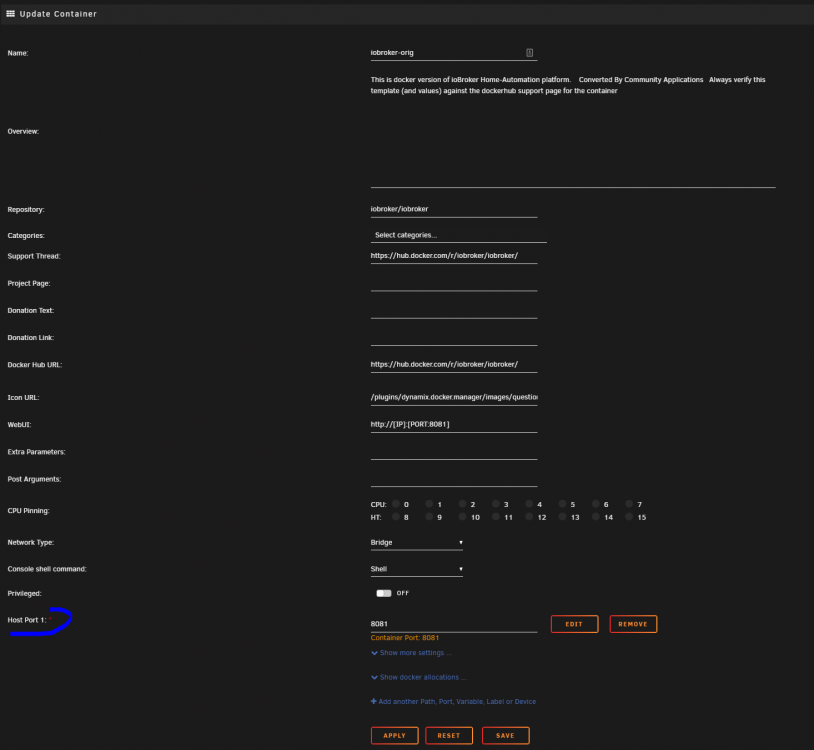This screenshot has height=750, width=814.
Task: Click the Container Port: 8081 text
Action: (x=404, y=638)
